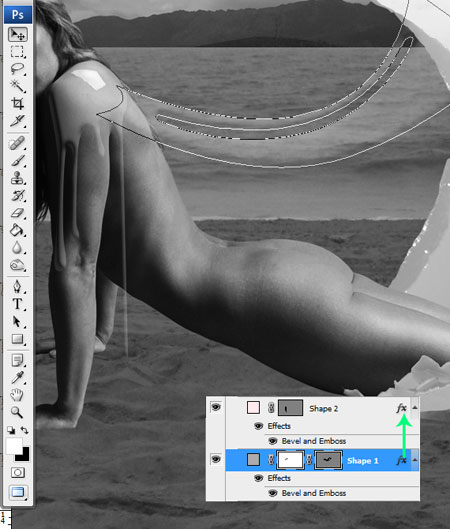Select the Notes tool
Screen dimensions: 450x529
(18, 361)
